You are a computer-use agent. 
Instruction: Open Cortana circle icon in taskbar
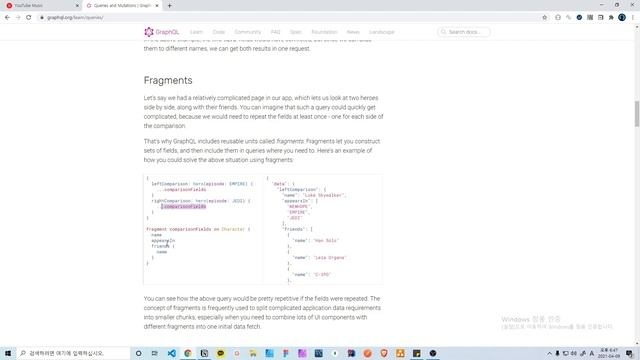(138, 353)
